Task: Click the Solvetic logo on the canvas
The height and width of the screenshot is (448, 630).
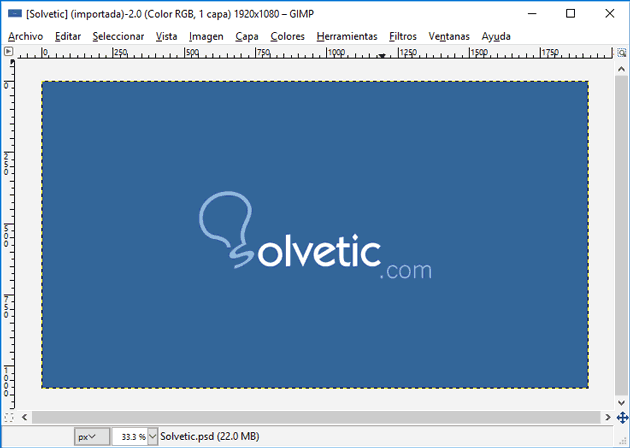Action: pos(315,235)
